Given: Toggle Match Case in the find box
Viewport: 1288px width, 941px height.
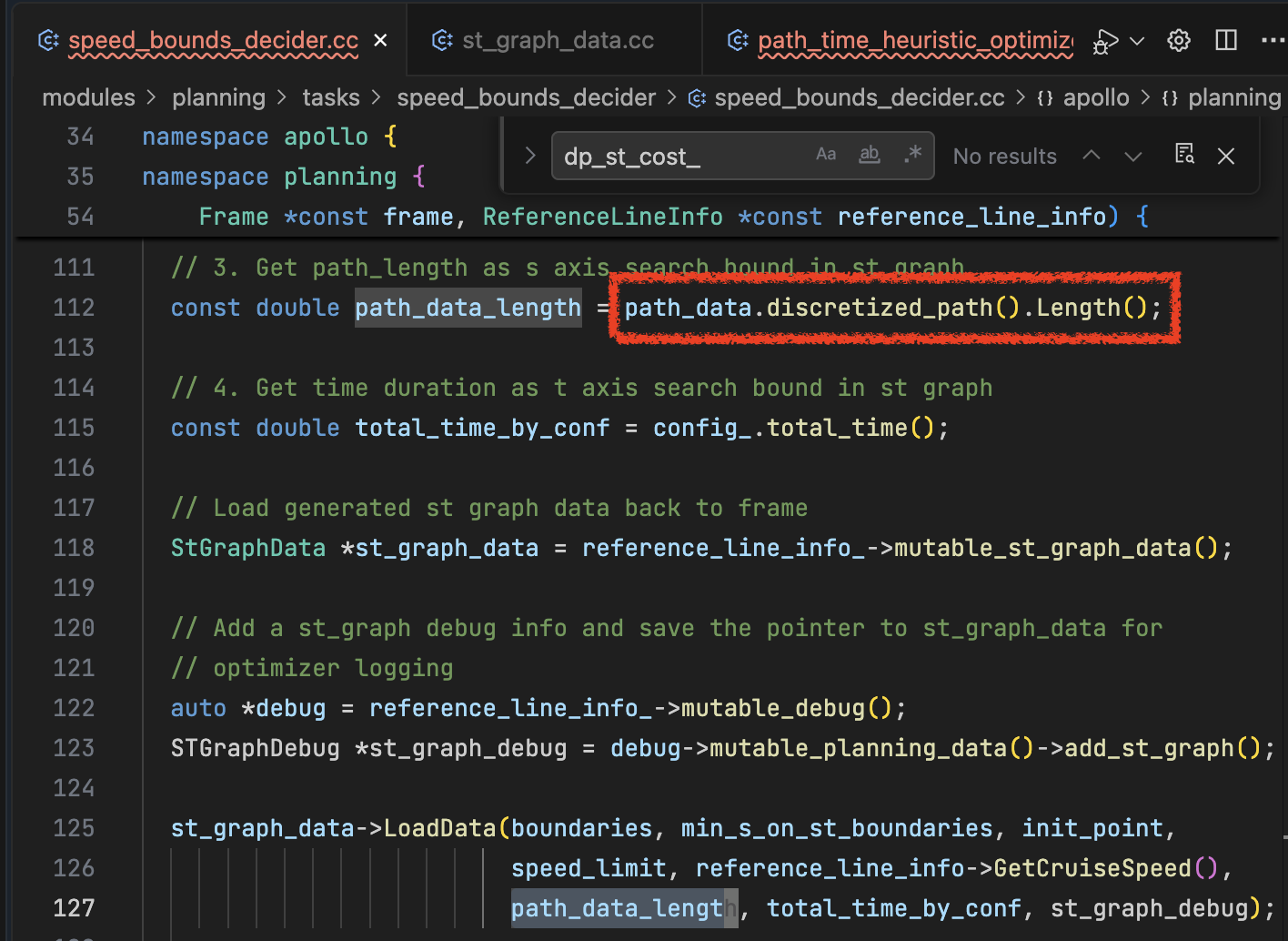Looking at the screenshot, I should point(826,155).
